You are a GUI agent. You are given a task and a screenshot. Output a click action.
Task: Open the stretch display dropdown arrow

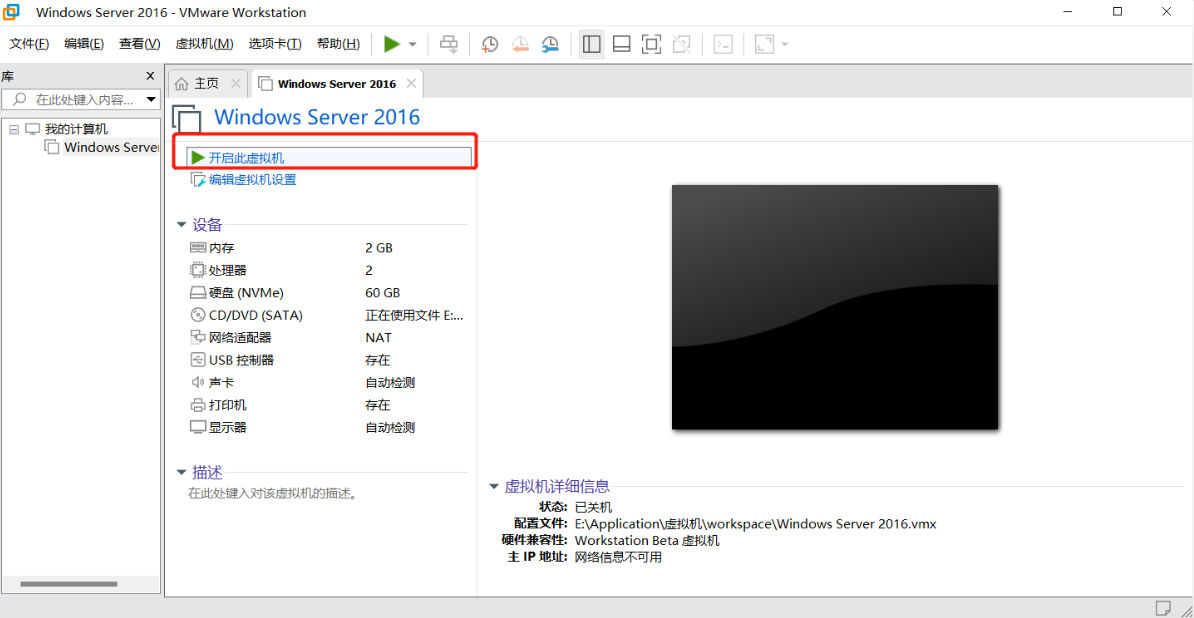[x=784, y=44]
